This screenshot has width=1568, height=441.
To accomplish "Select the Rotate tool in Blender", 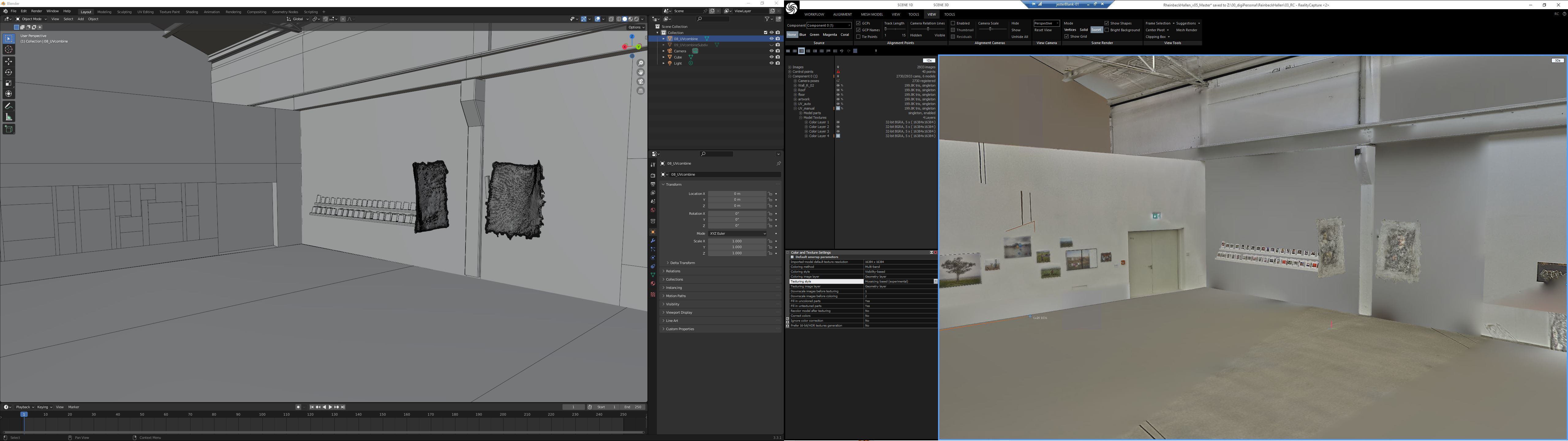I will tap(9, 73).
